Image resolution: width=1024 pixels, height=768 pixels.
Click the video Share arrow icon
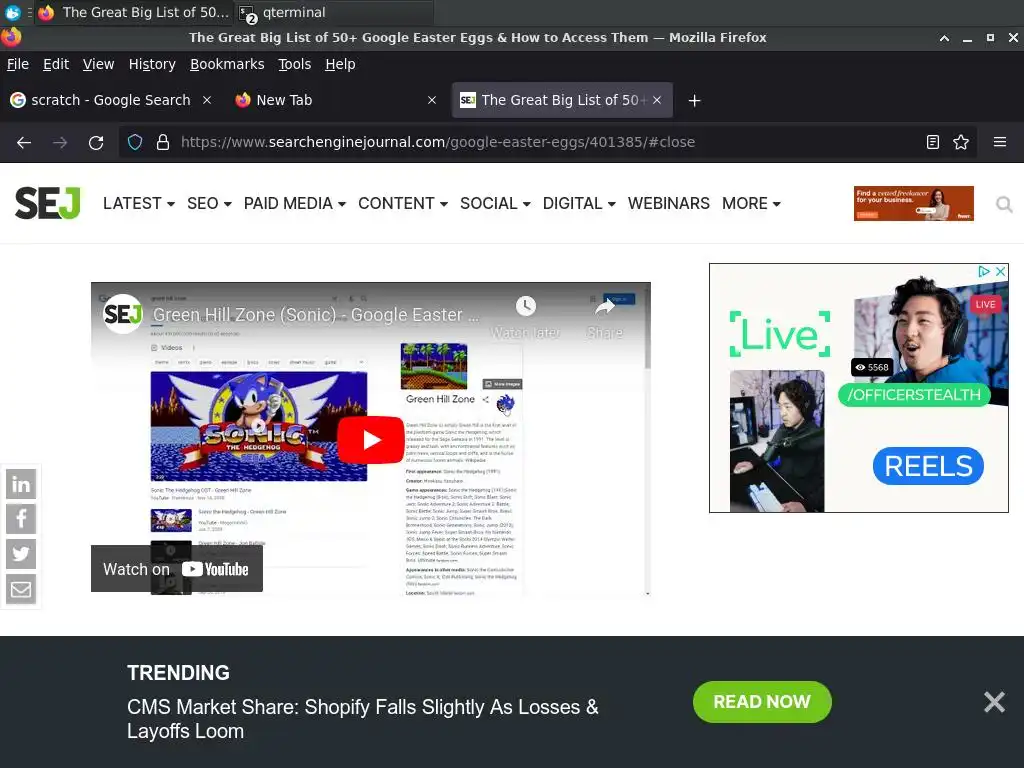pos(605,306)
